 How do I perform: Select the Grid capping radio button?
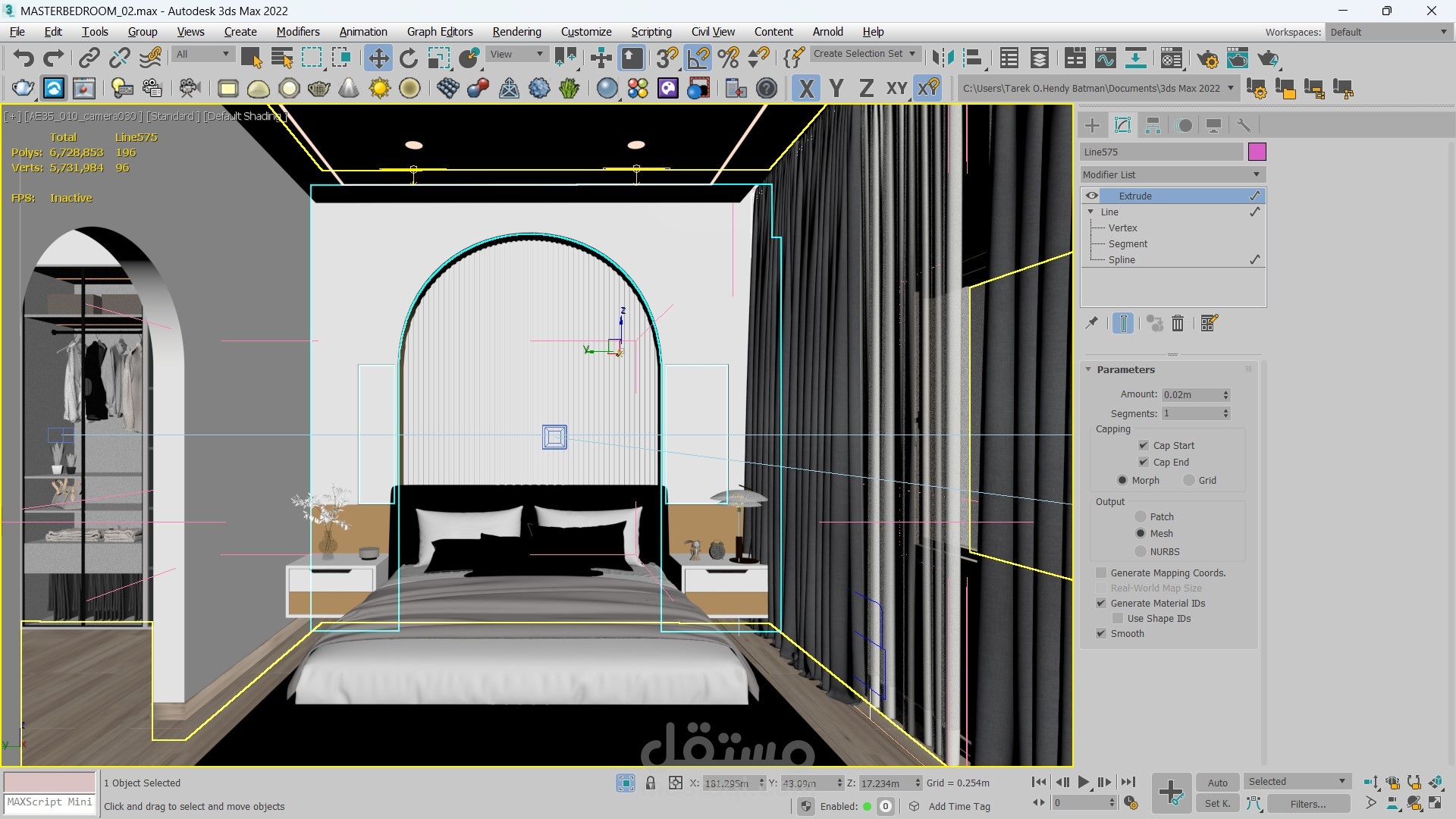pos(1189,480)
